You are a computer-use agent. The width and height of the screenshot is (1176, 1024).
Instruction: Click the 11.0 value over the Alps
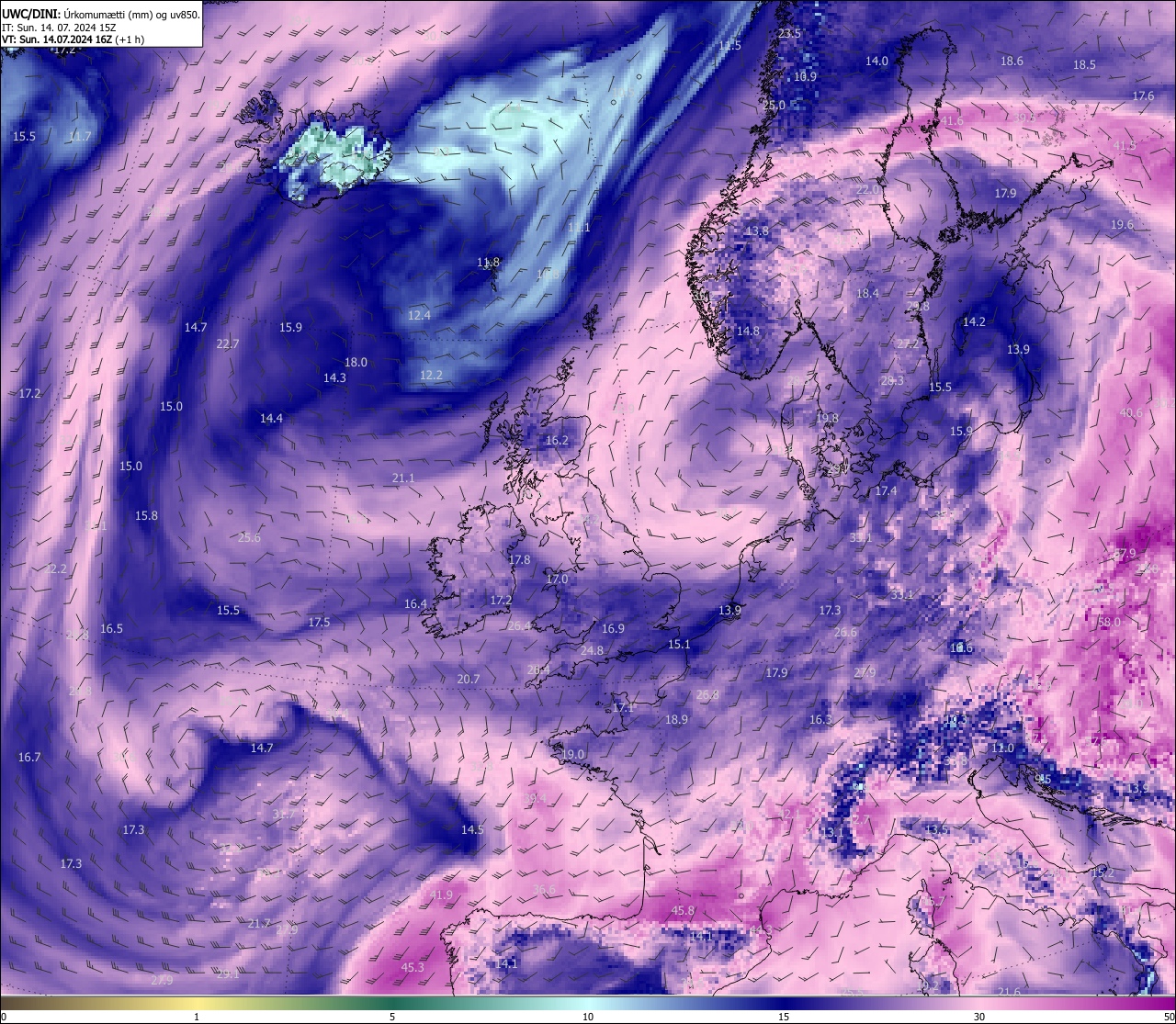[x=1002, y=748]
